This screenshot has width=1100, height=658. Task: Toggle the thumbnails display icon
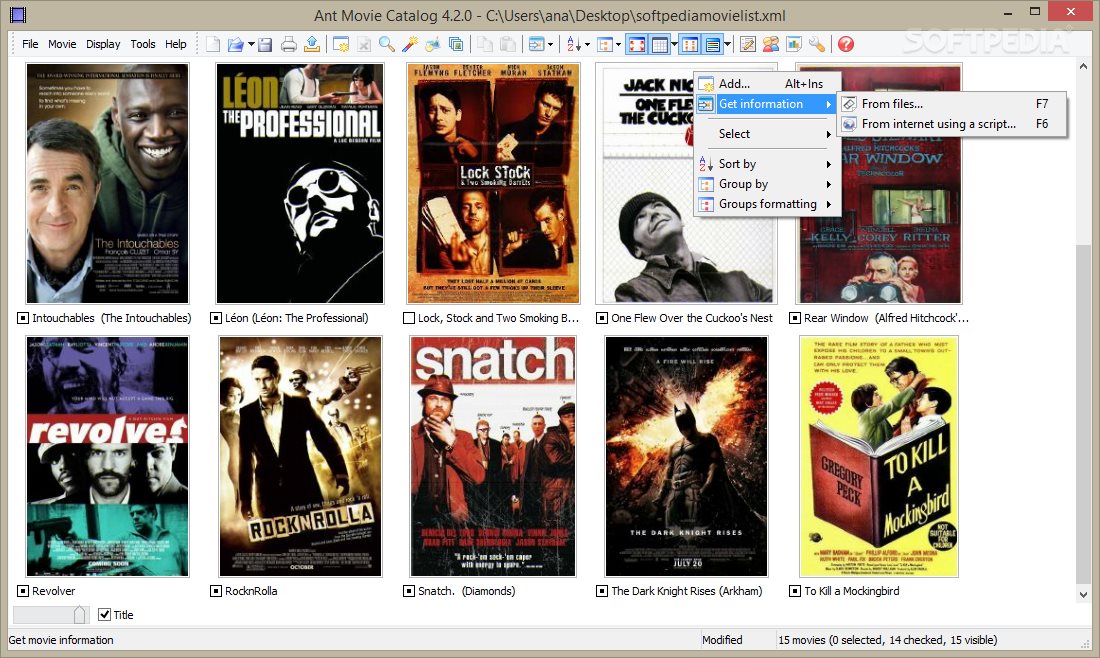(x=690, y=44)
